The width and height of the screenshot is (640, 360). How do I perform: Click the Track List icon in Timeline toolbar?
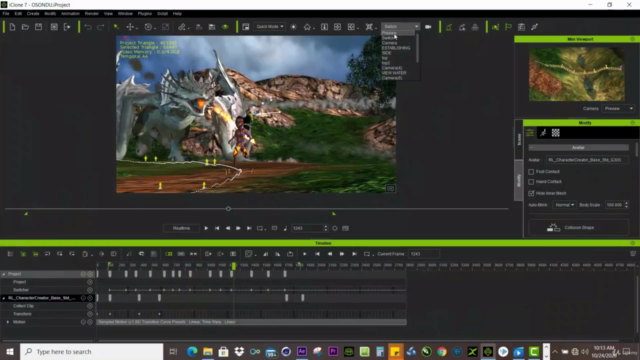(10, 254)
